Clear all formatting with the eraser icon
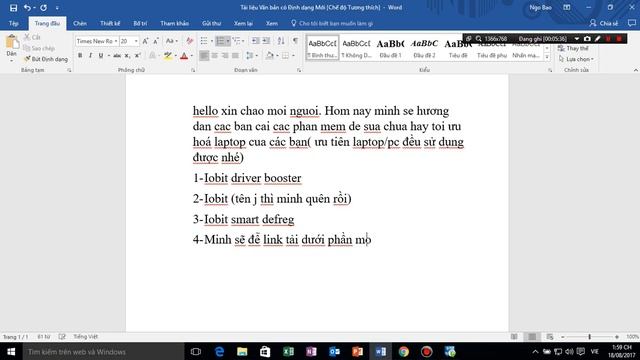The height and width of the screenshot is (360, 640). pyautogui.click(x=189, y=41)
